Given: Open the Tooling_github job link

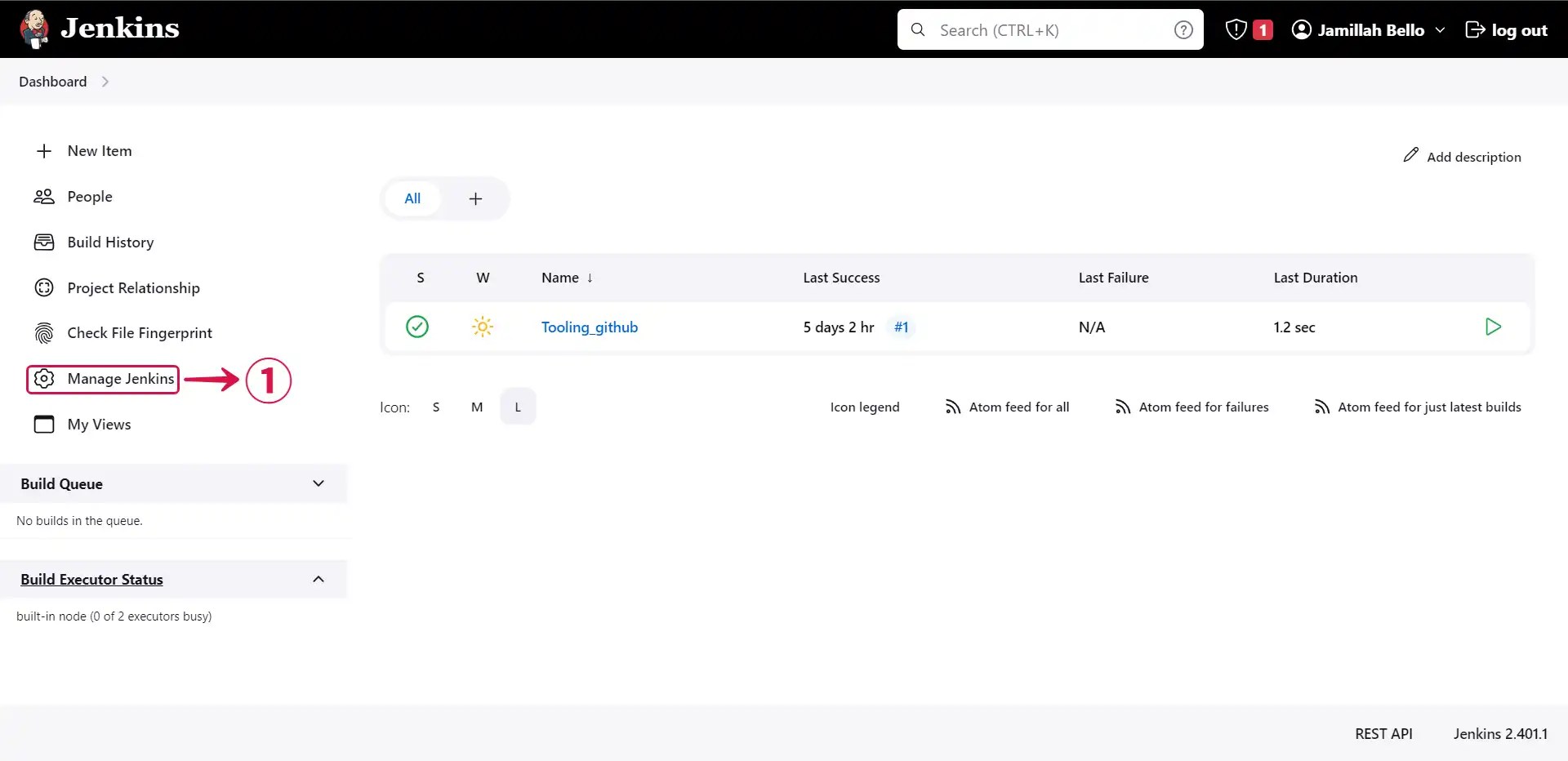Looking at the screenshot, I should (x=589, y=327).
